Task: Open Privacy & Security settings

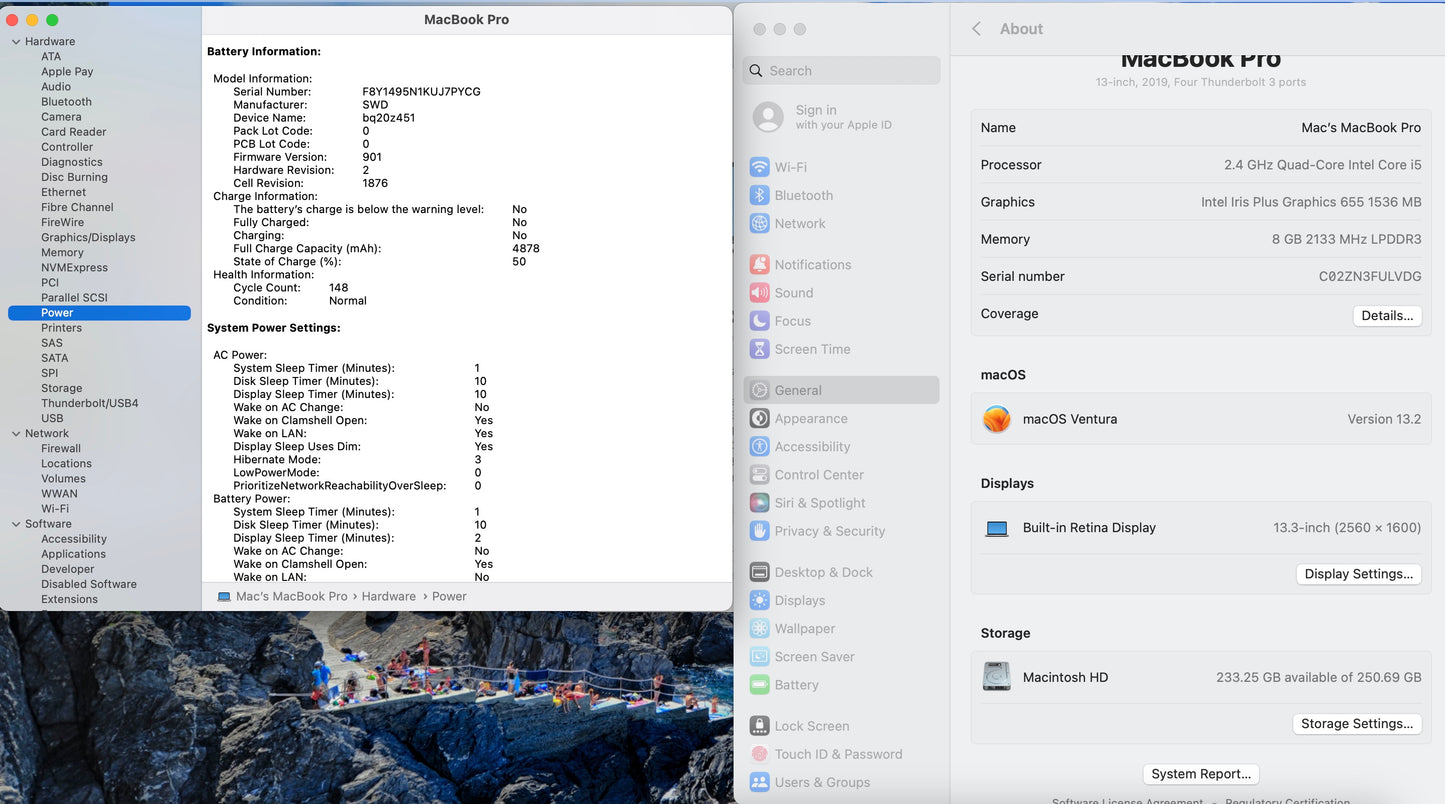Action: pos(829,531)
